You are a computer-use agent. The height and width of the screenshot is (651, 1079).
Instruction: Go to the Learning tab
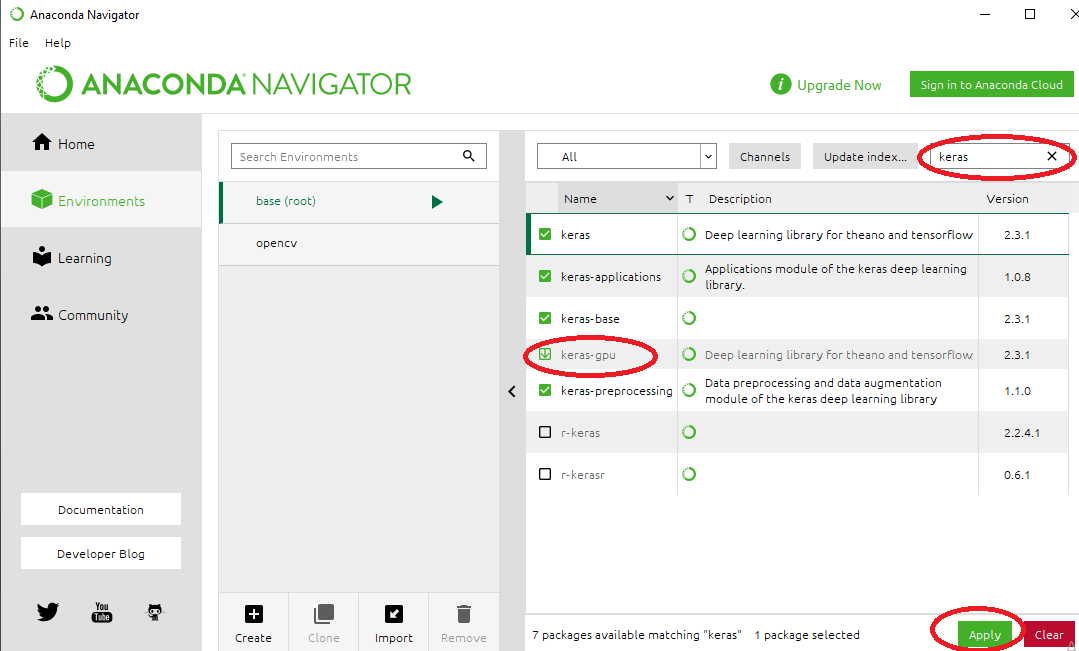101,257
